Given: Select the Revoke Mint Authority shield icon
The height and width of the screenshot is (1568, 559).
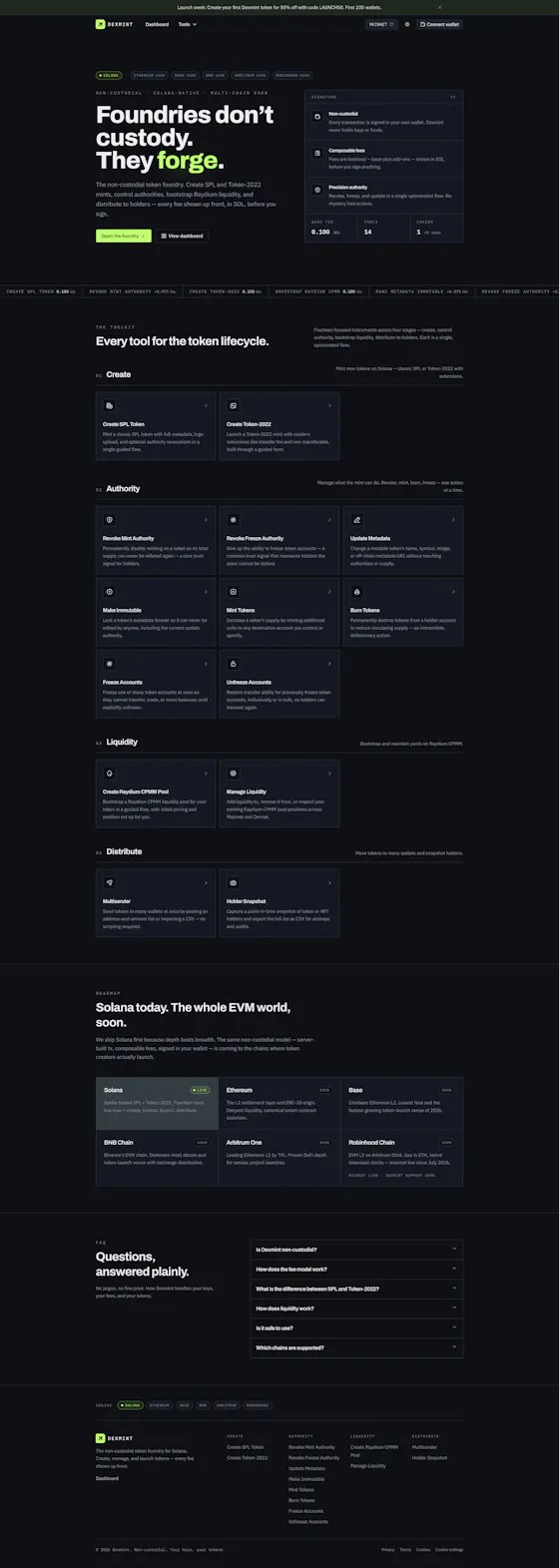Looking at the screenshot, I should pyautogui.click(x=110, y=520).
